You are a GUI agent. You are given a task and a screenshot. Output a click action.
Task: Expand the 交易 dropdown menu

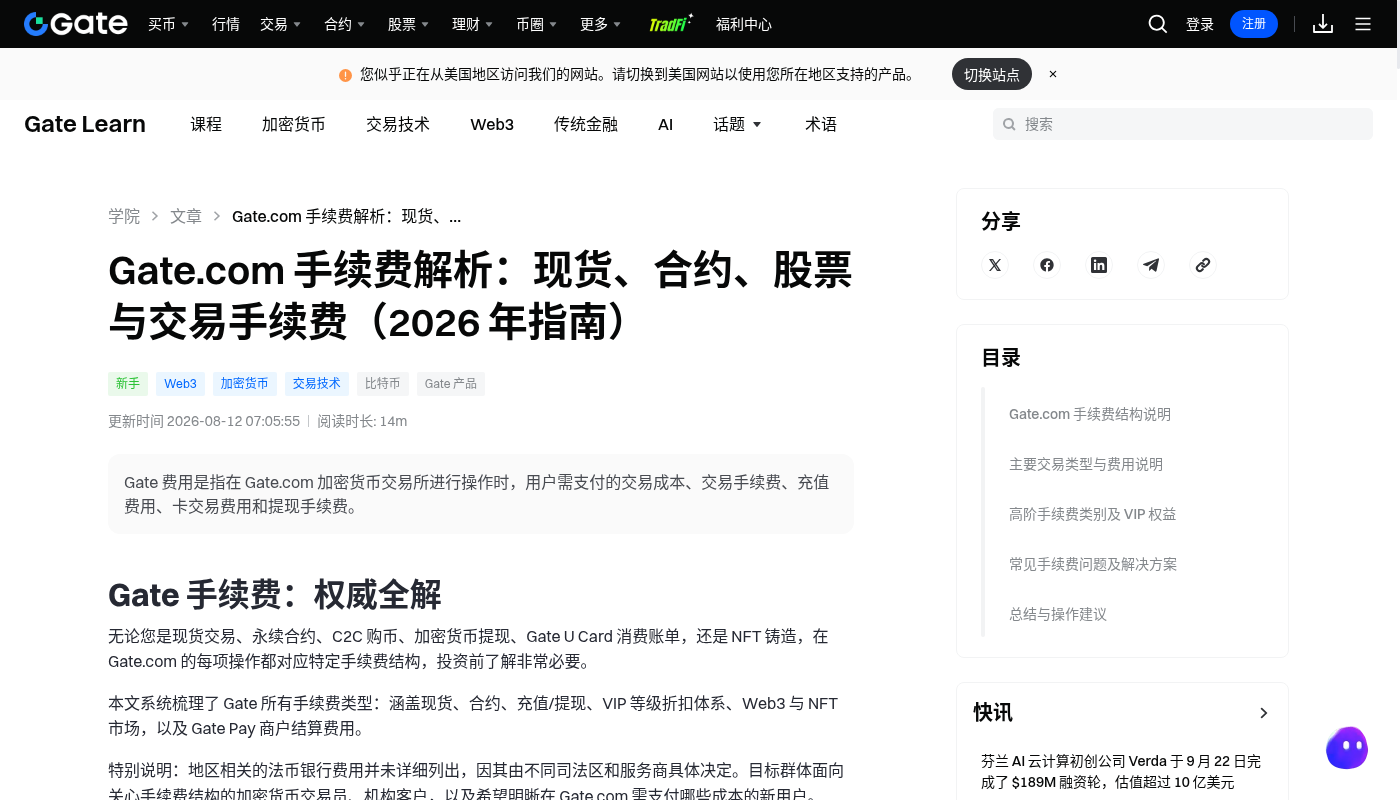click(x=280, y=24)
